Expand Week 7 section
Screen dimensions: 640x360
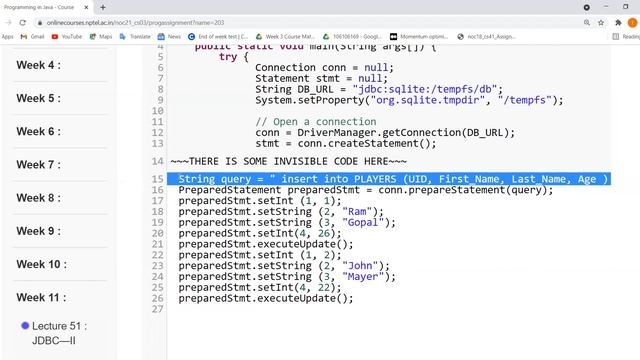38,165
